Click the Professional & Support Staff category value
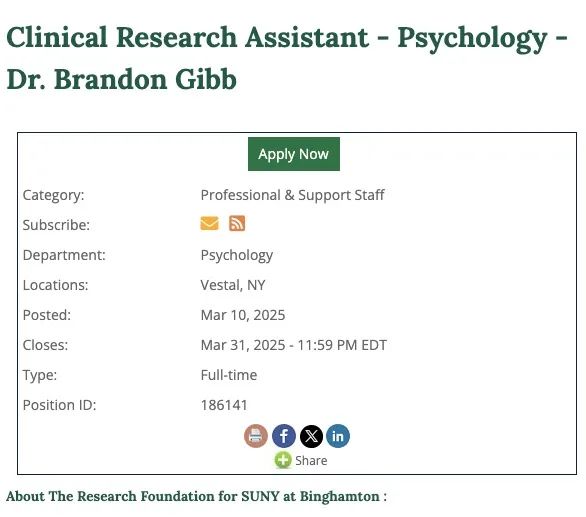 tap(292, 195)
